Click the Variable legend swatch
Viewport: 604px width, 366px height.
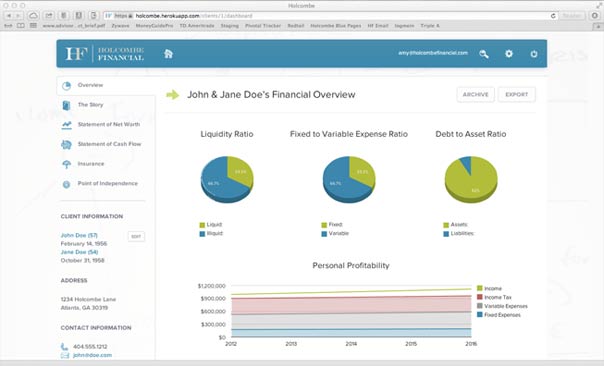coord(324,234)
